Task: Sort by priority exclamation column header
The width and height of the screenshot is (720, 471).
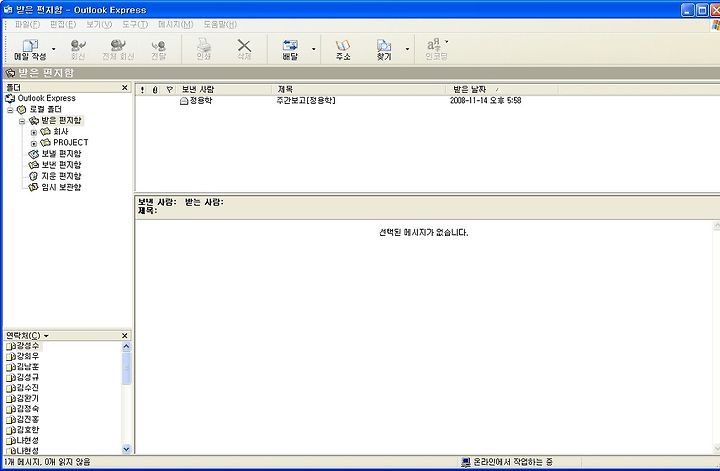Action: tap(142, 90)
